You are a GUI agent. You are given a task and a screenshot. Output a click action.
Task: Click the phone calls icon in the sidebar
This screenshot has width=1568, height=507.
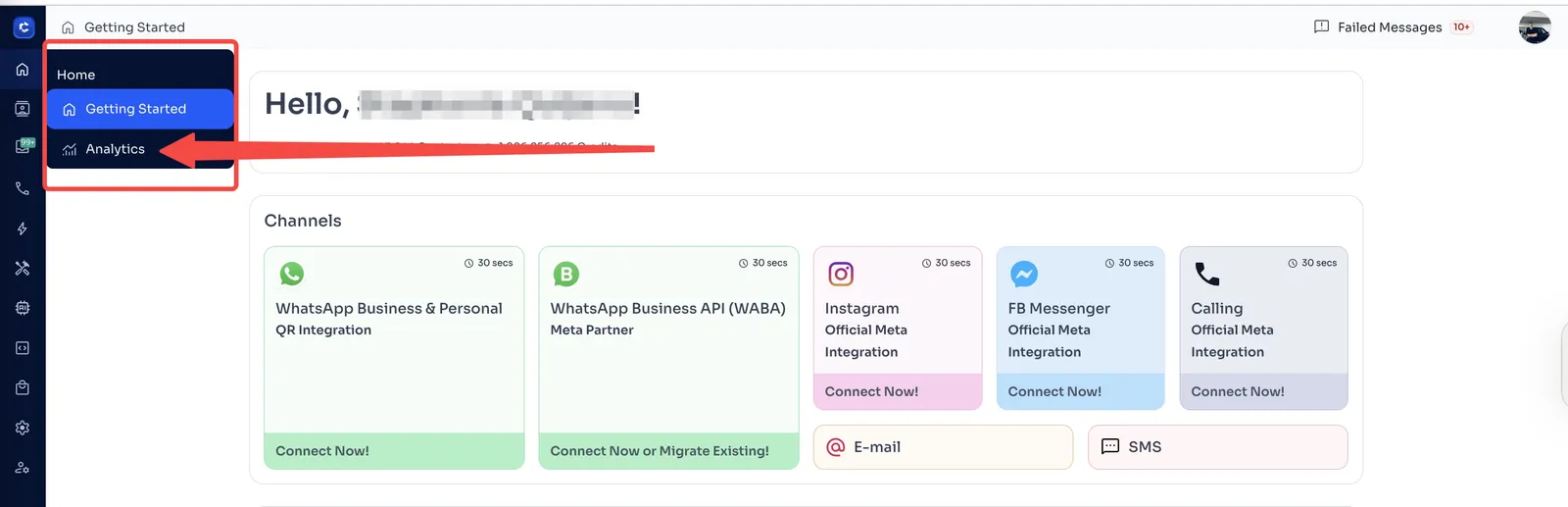coord(23,188)
